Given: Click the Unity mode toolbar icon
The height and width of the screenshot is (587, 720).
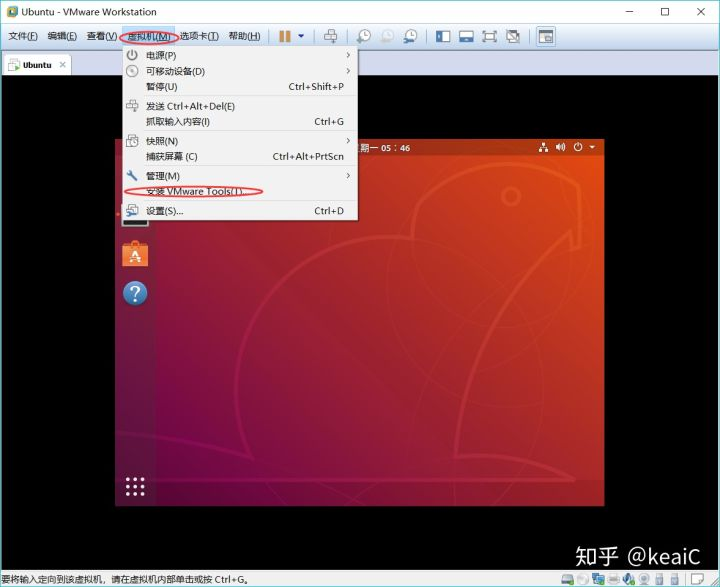Looking at the screenshot, I should click(x=513, y=36).
